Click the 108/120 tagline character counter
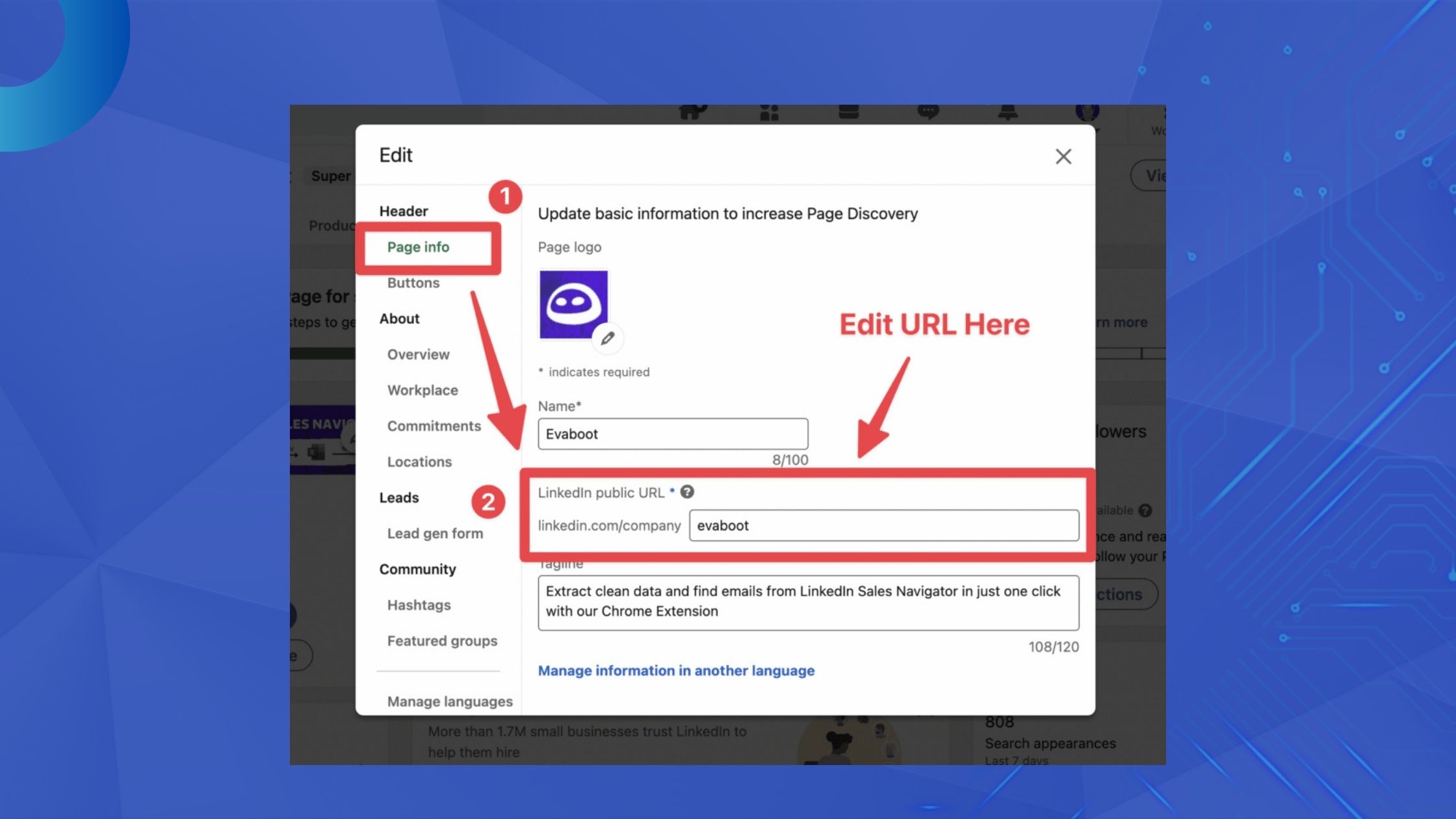The height and width of the screenshot is (819, 1456). pos(1054,647)
